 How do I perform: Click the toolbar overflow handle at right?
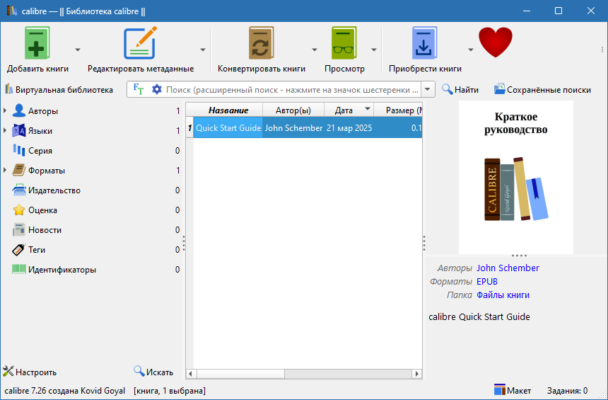602,50
